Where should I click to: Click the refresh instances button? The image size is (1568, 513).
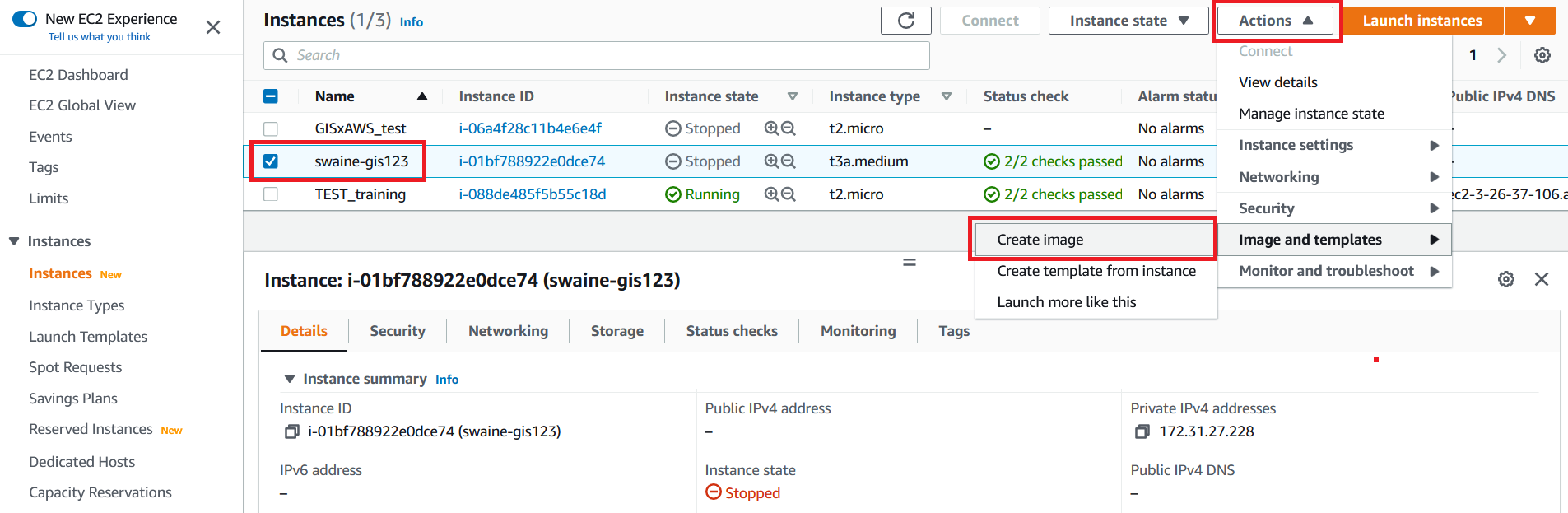[905, 21]
